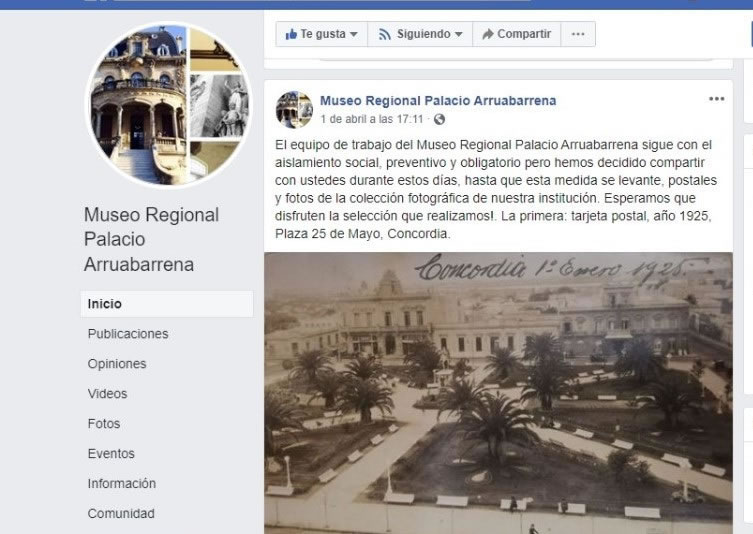Go to the Opiniones section

[x=117, y=364]
